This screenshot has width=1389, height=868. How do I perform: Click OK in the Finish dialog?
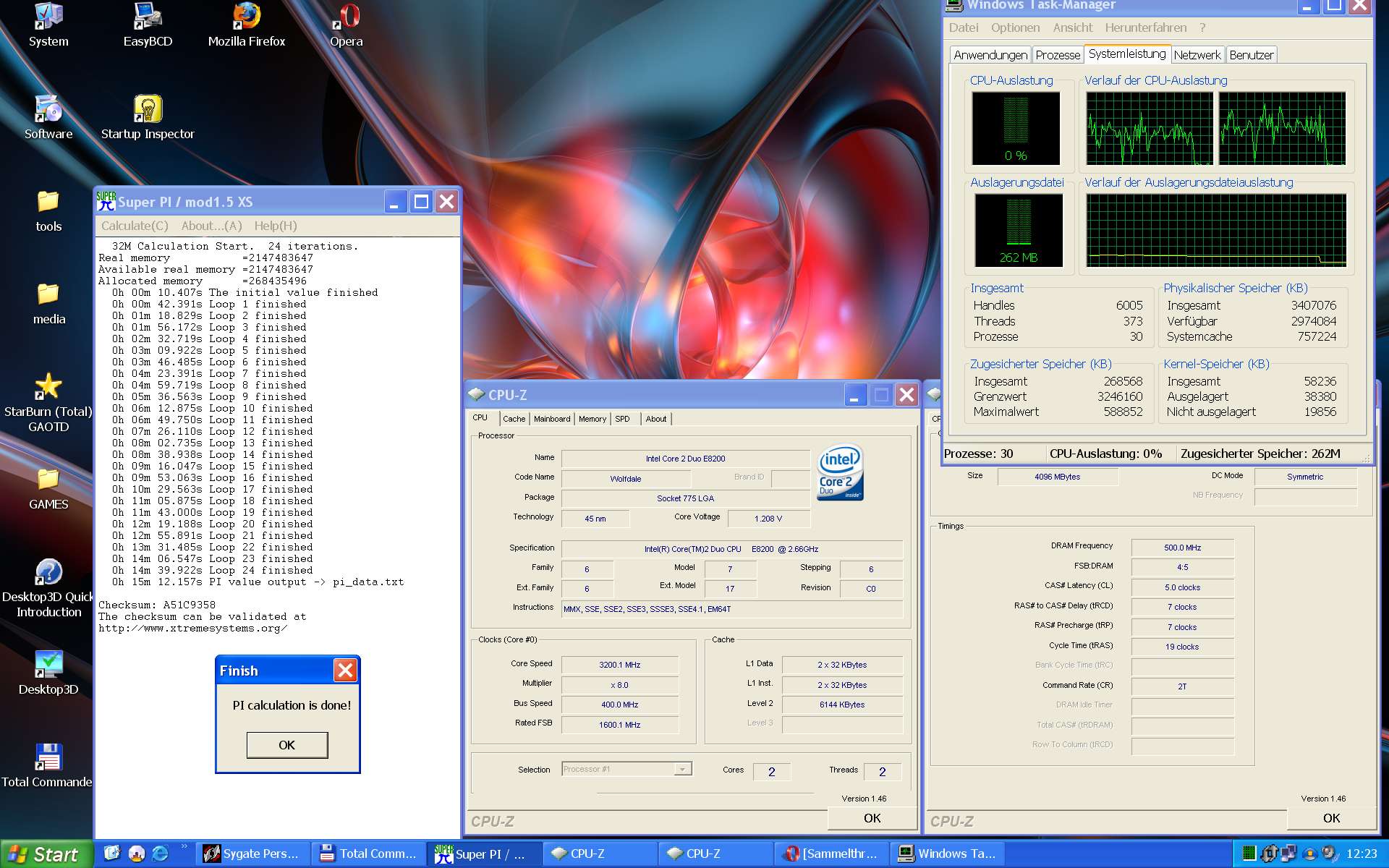pos(286,745)
